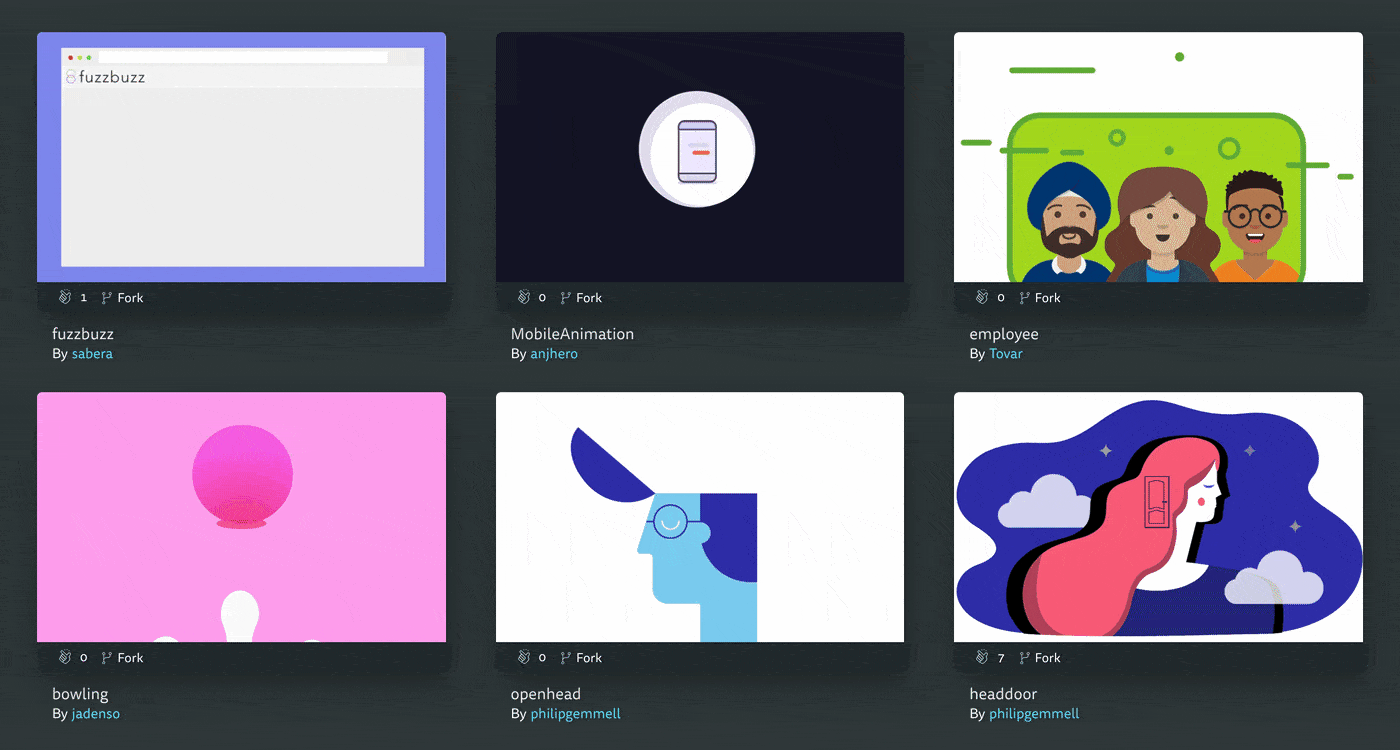This screenshot has width=1400, height=750.
Task: Open Tovar's author page
Action: pos(1005,354)
